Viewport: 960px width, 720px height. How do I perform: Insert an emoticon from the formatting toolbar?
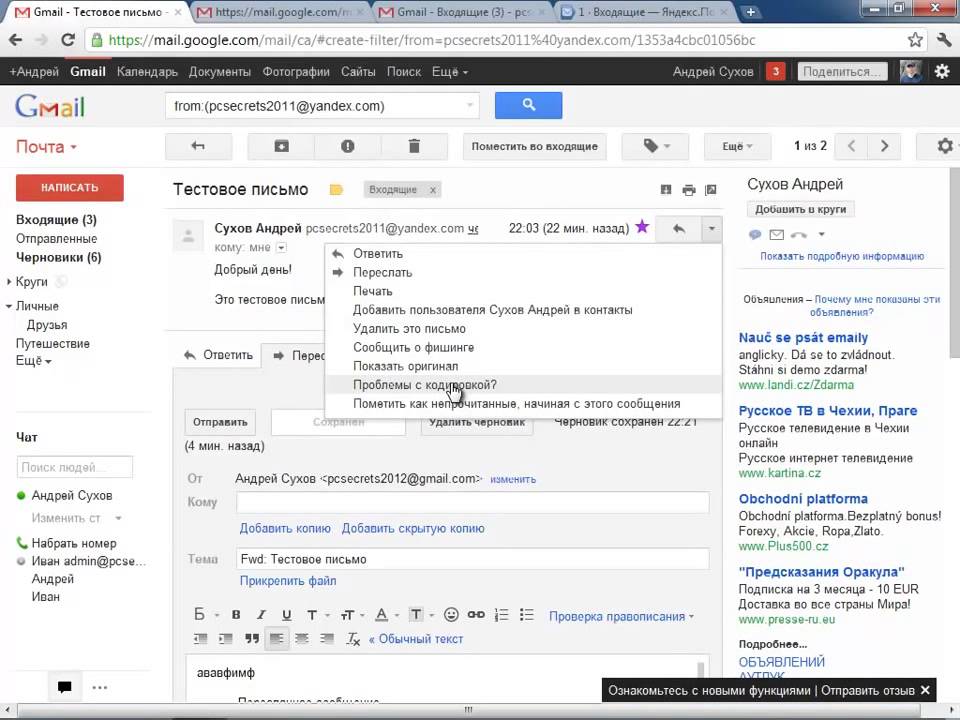click(x=451, y=615)
